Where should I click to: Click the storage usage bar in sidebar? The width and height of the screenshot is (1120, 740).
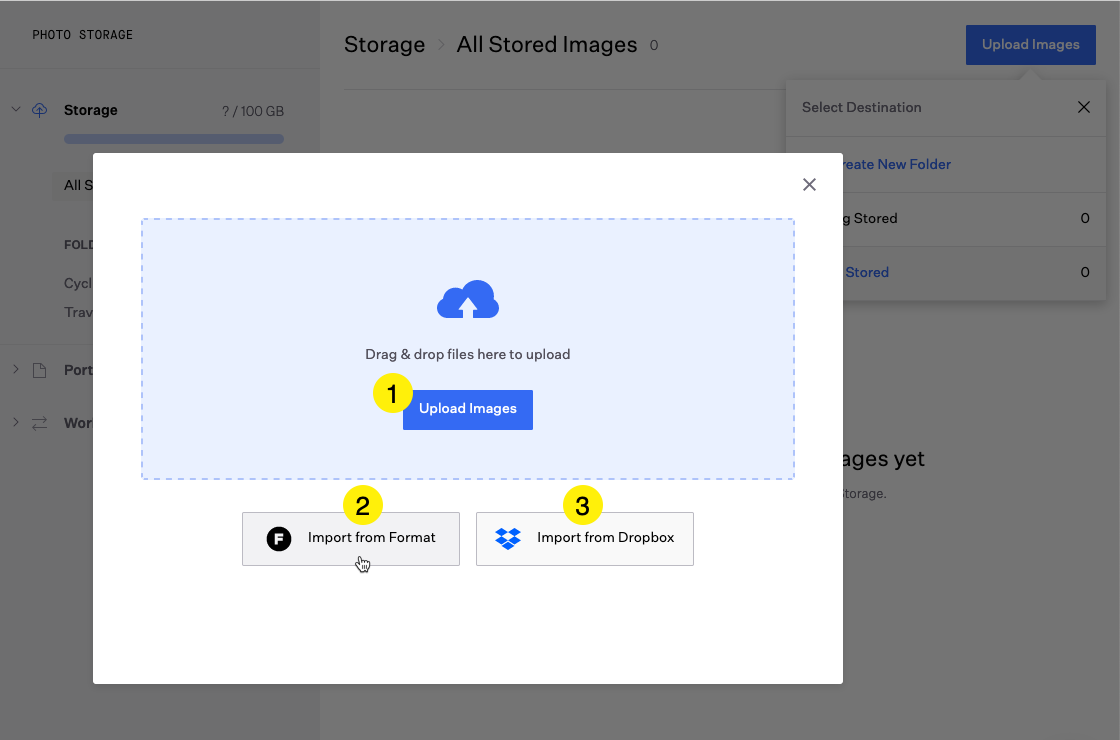point(174,139)
